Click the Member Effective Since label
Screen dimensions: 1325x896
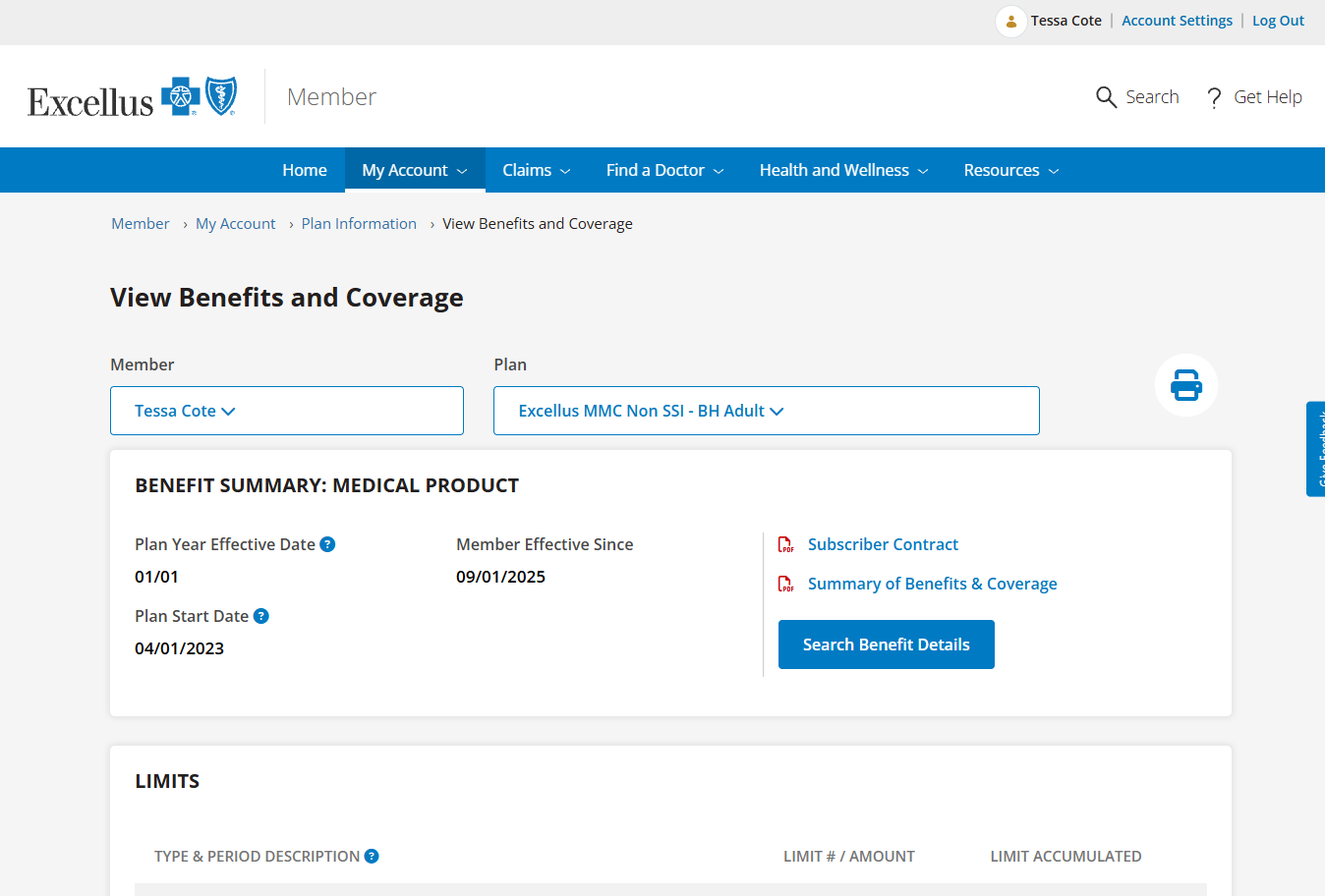point(545,544)
